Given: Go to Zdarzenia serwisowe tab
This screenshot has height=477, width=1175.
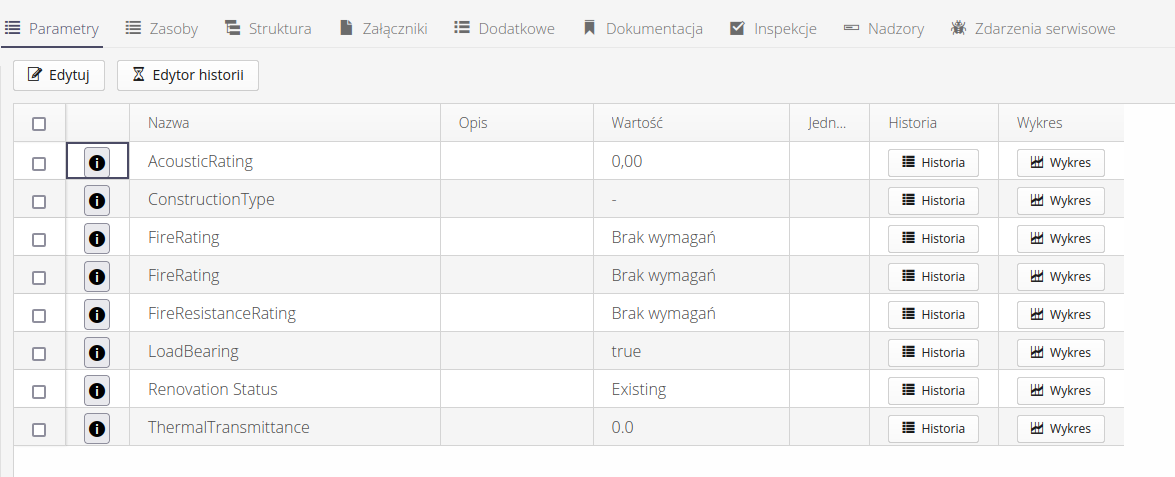Looking at the screenshot, I should (1032, 29).
